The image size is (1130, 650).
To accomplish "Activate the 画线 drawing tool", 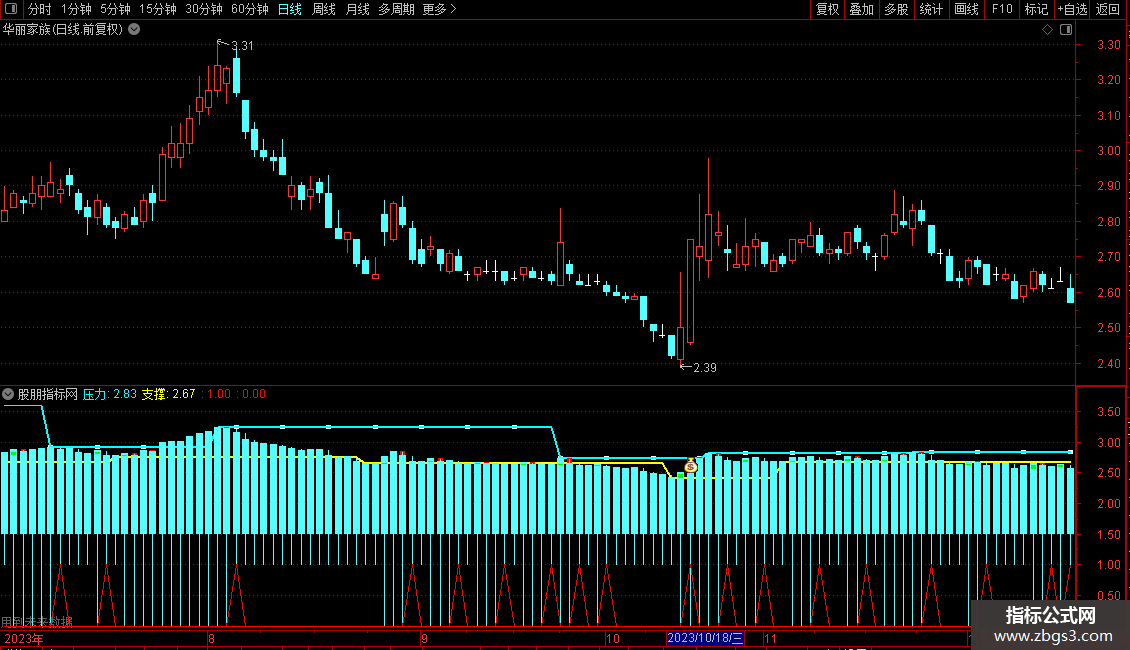I will [966, 9].
